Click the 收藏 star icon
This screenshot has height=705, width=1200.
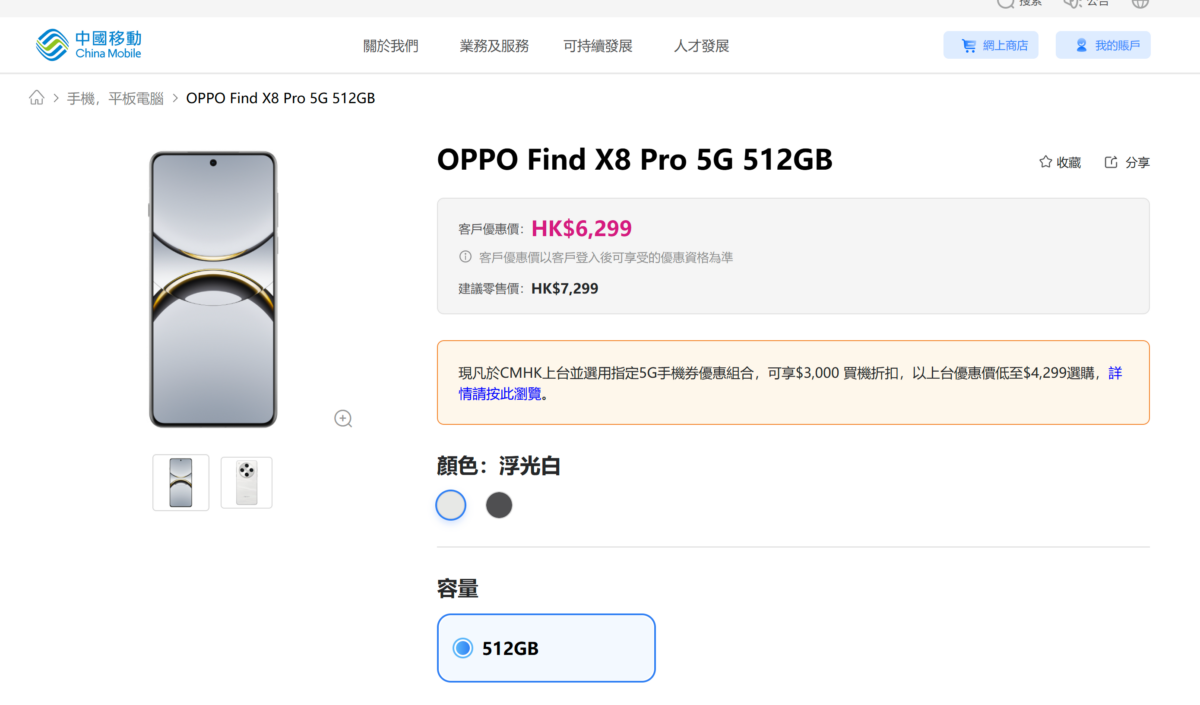1046,162
